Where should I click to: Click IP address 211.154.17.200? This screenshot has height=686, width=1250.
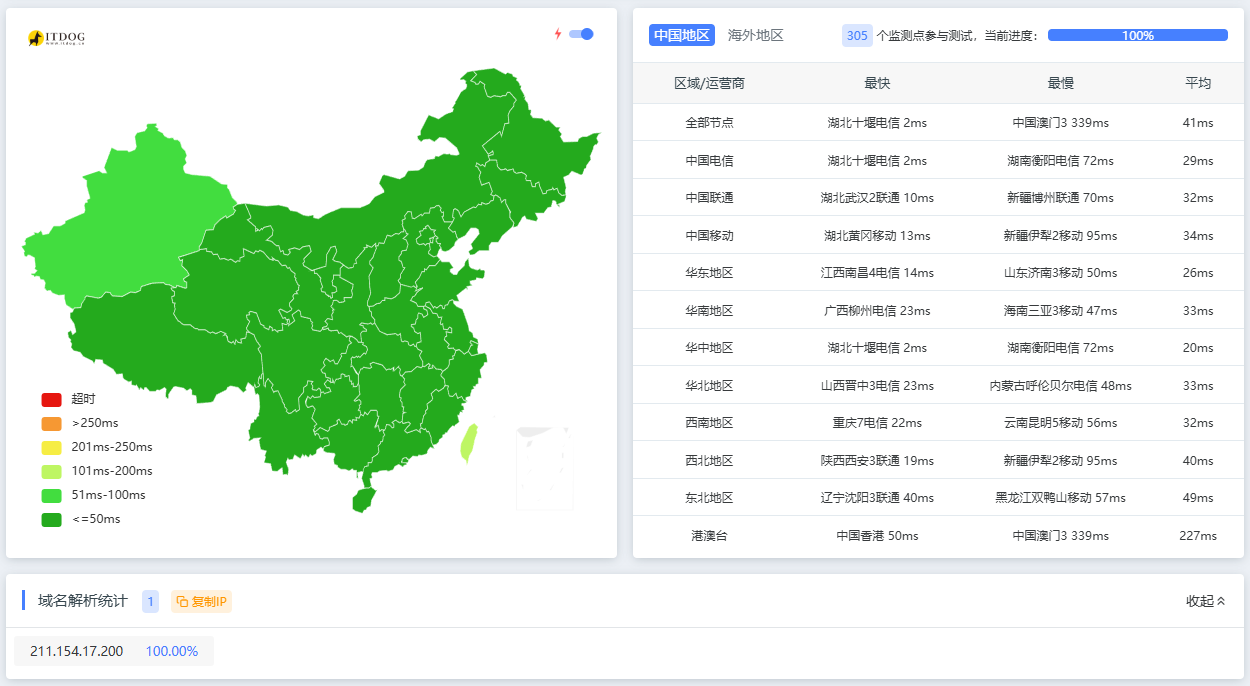pos(76,651)
